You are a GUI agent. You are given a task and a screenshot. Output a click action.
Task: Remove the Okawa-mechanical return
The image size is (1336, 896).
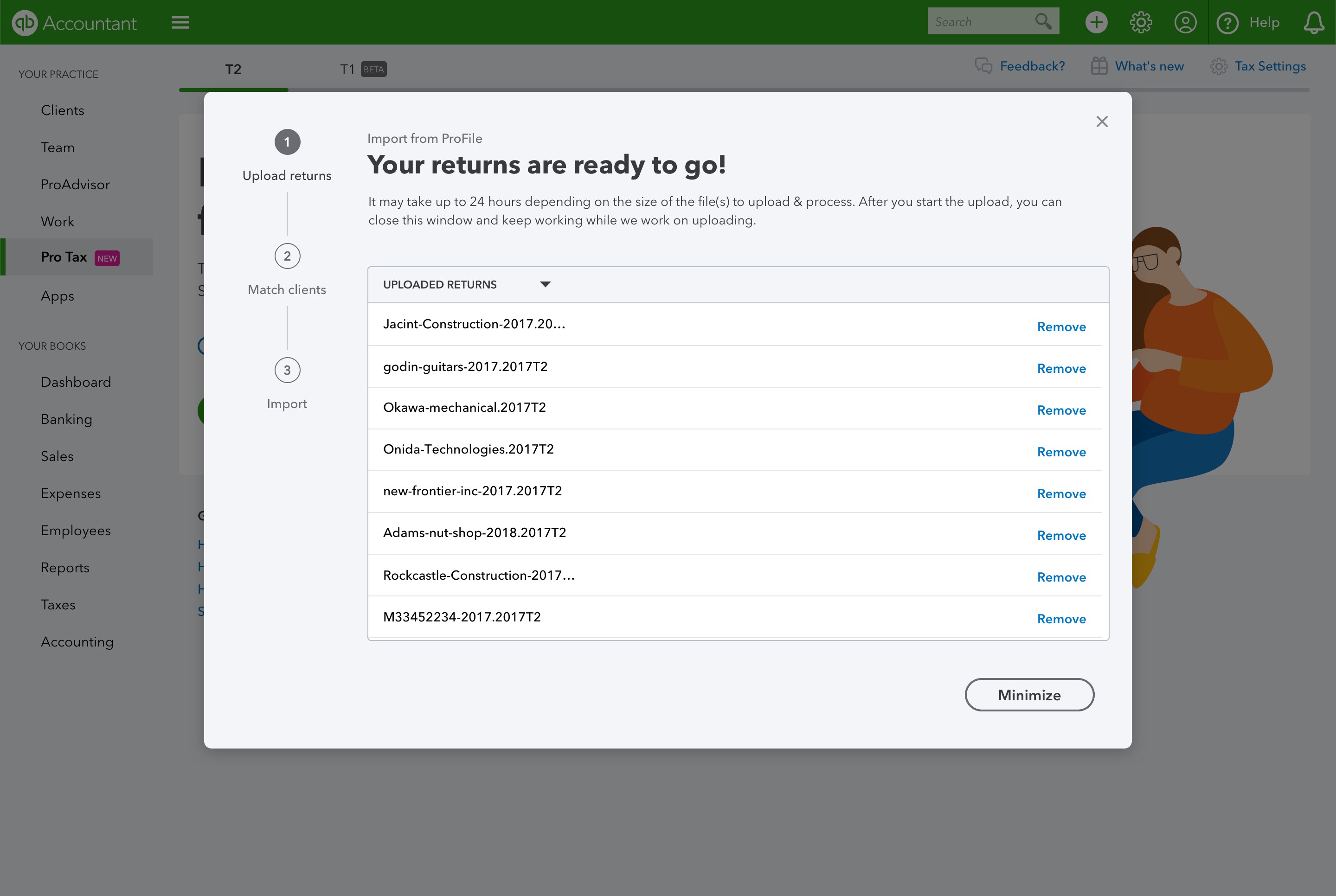point(1061,410)
